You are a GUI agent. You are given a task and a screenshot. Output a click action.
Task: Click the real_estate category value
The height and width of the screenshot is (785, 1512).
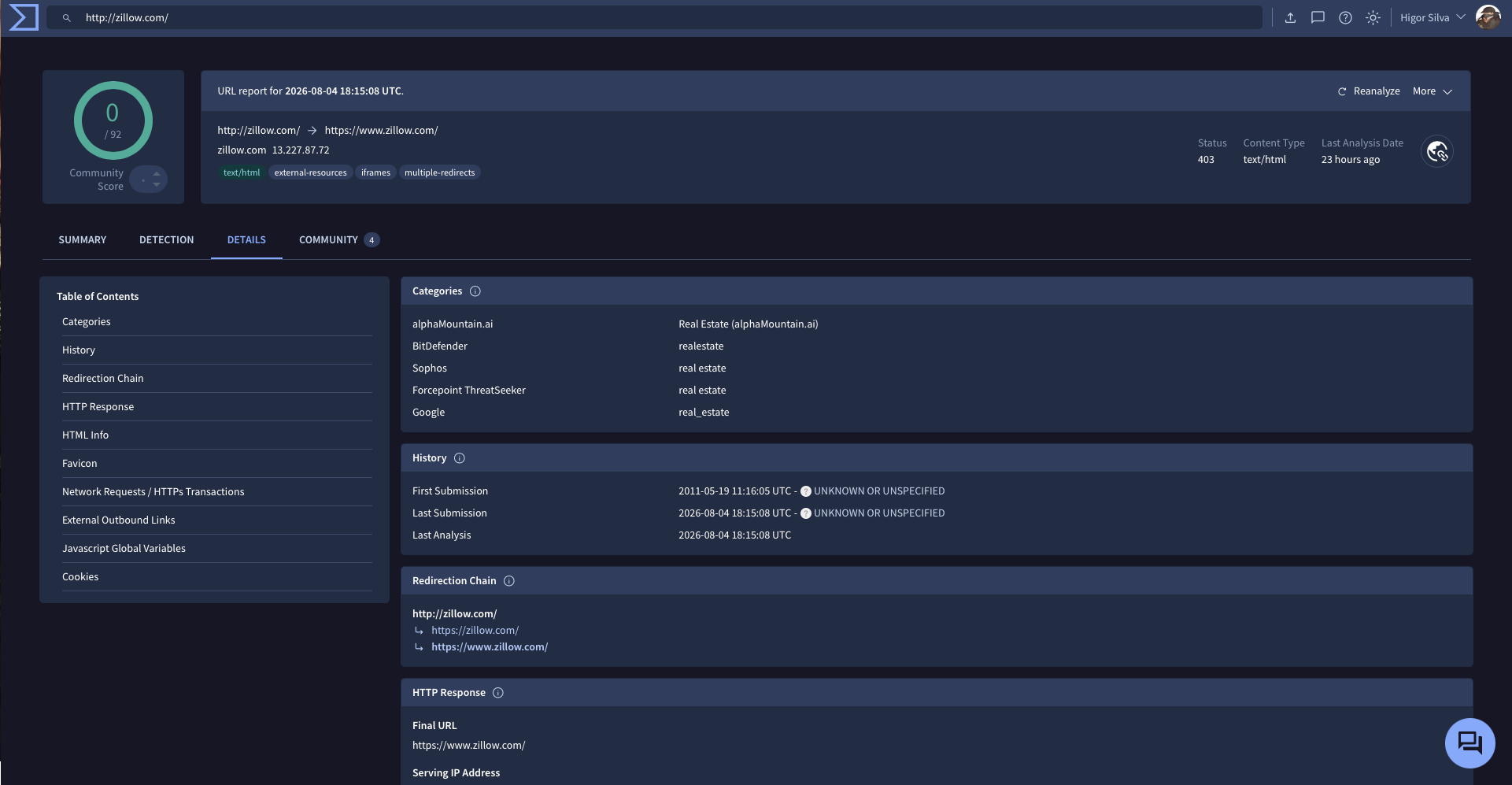click(x=704, y=413)
